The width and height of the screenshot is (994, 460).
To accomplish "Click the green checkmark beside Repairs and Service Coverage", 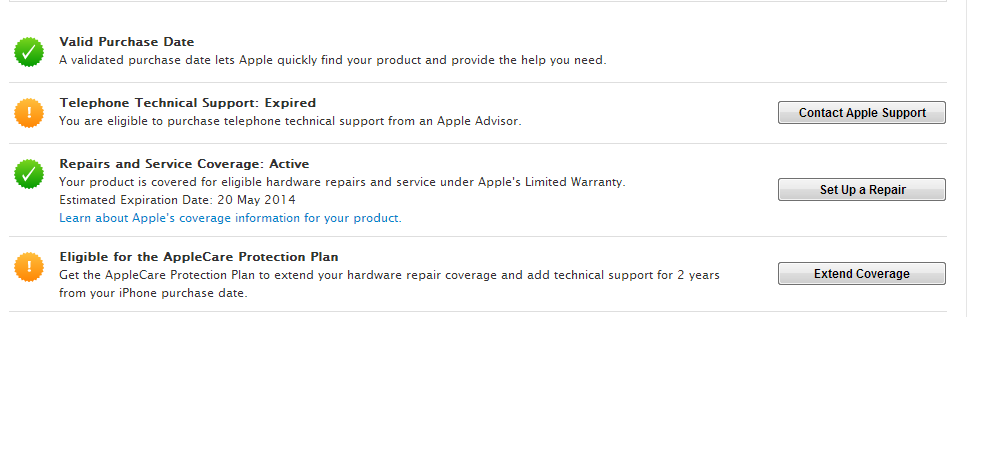I will pyautogui.click(x=29, y=174).
